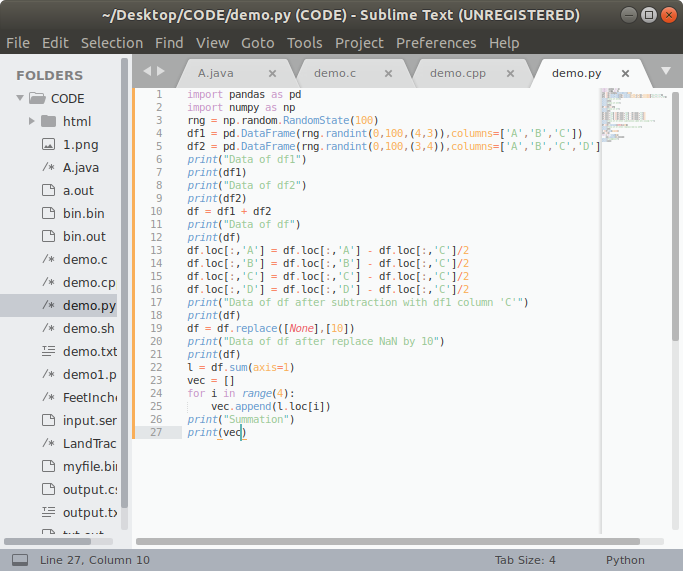
Task: Click the sidebar horizontal scrollbar
Action: (x=47, y=541)
